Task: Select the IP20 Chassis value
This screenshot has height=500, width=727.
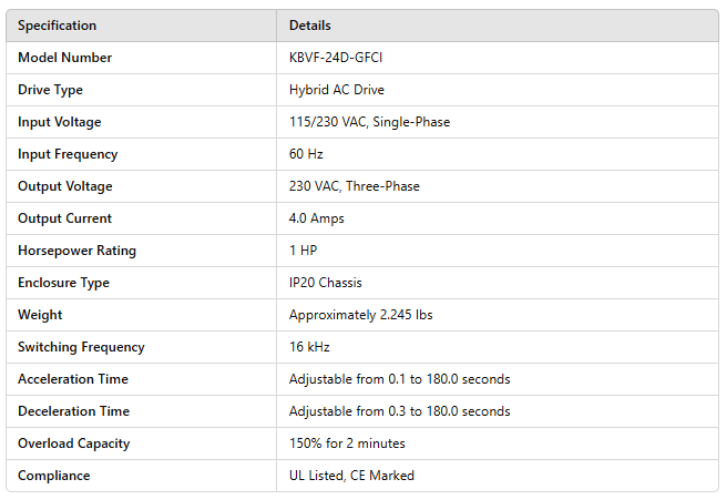Action: [327, 283]
